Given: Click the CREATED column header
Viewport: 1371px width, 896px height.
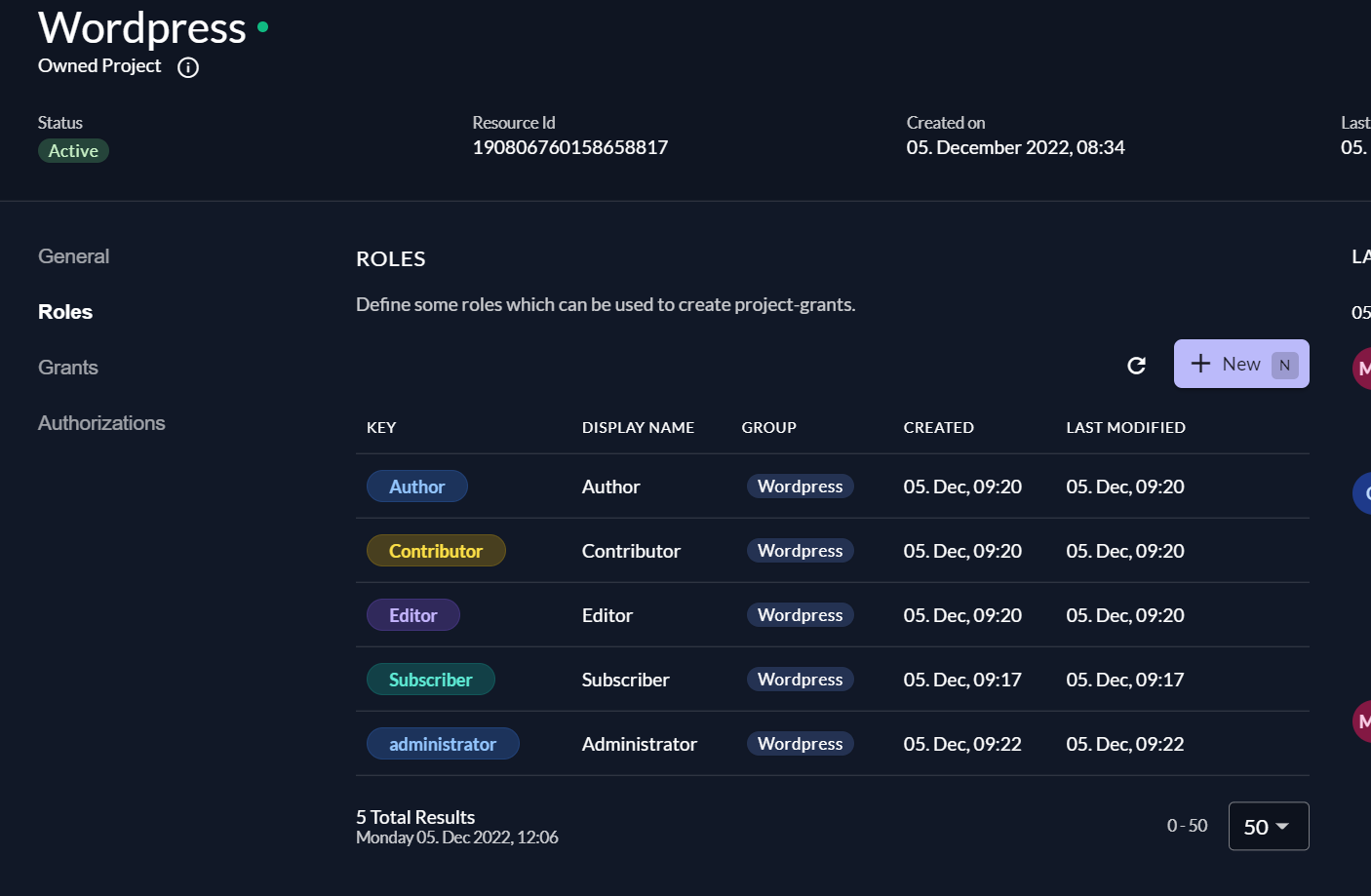Looking at the screenshot, I should 939,427.
